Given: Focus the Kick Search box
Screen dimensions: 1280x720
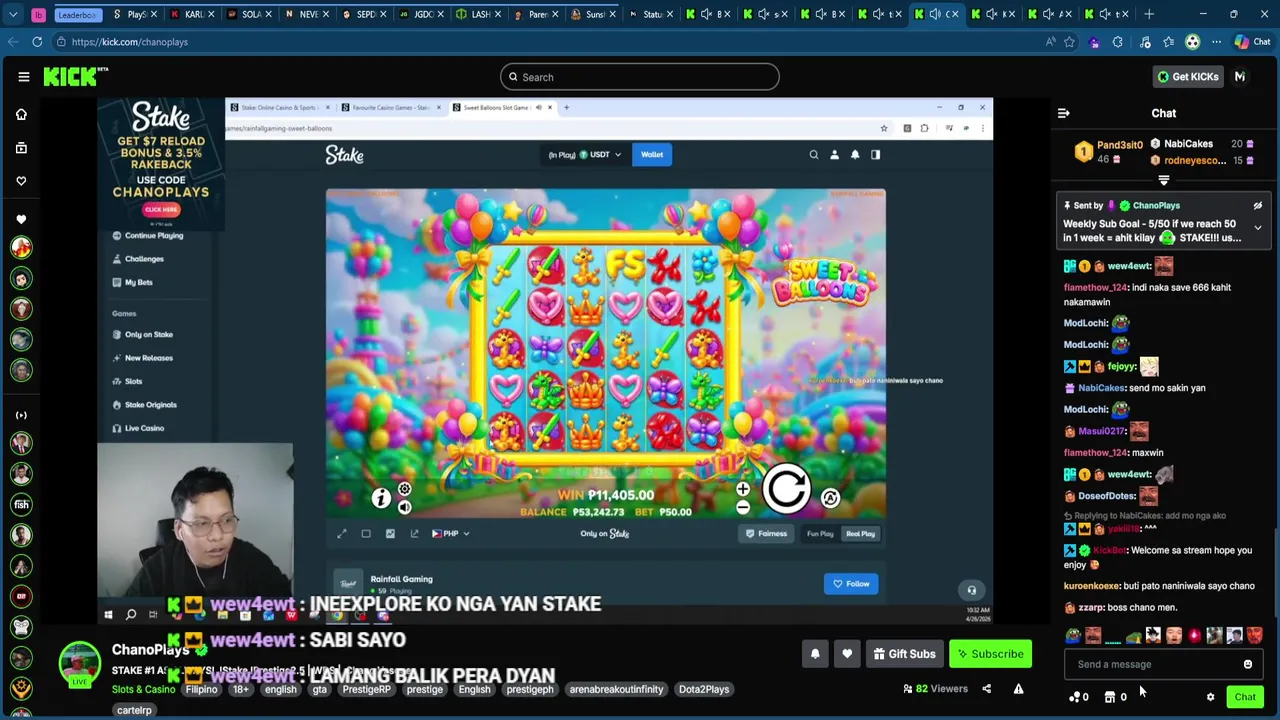Looking at the screenshot, I should 639,77.
